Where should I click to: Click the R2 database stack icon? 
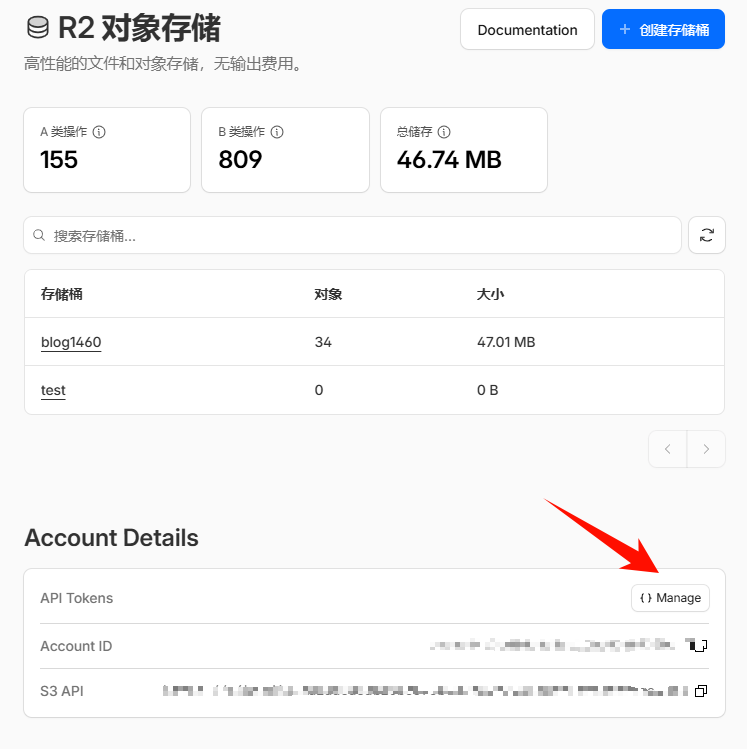click(x=38, y=29)
